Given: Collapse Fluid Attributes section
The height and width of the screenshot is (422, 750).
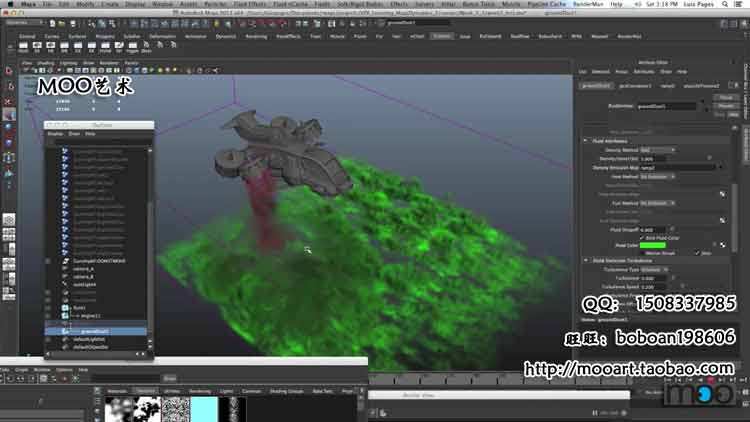Looking at the screenshot, I should 585,141.
